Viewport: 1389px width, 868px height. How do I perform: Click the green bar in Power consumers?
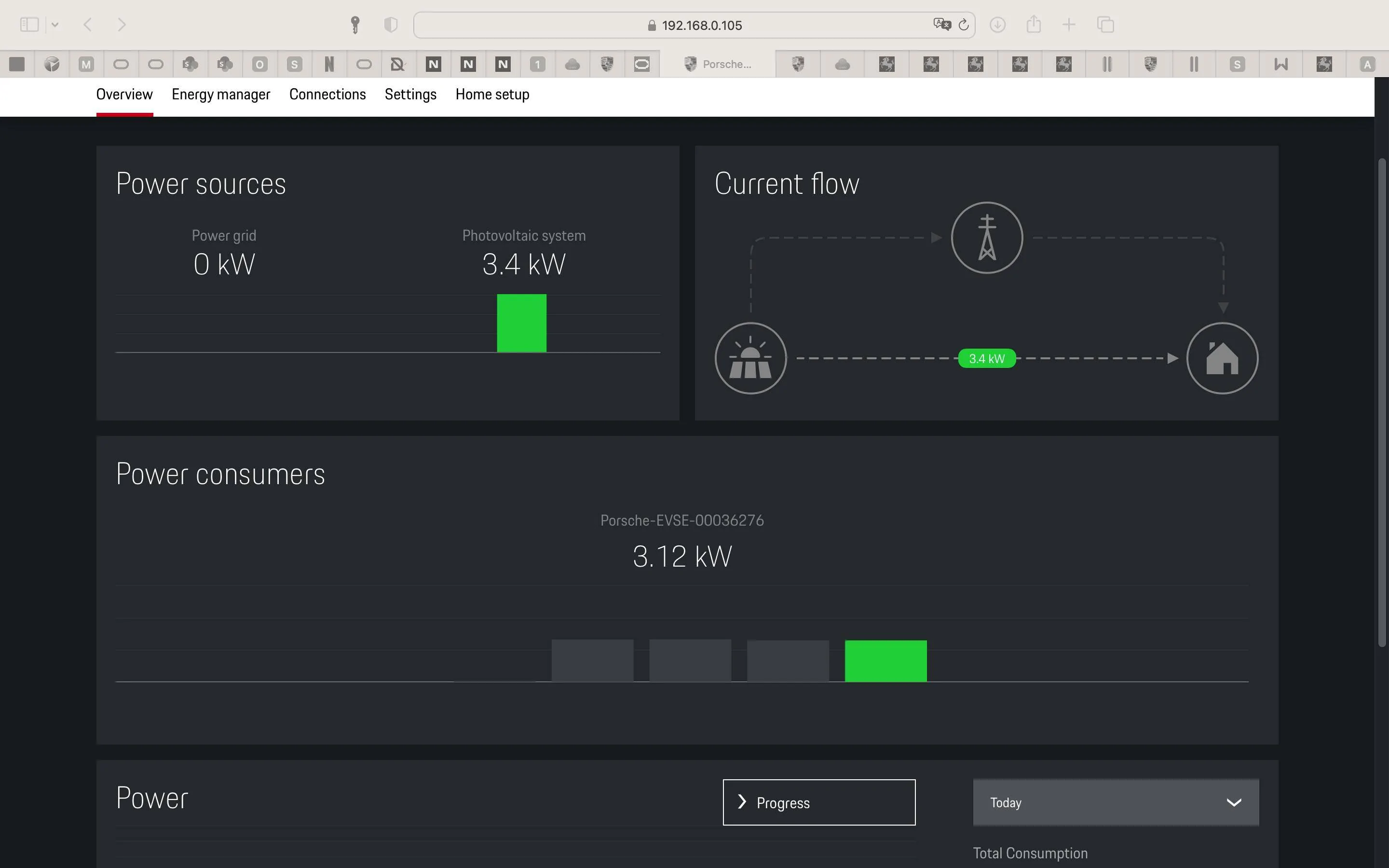click(x=885, y=661)
